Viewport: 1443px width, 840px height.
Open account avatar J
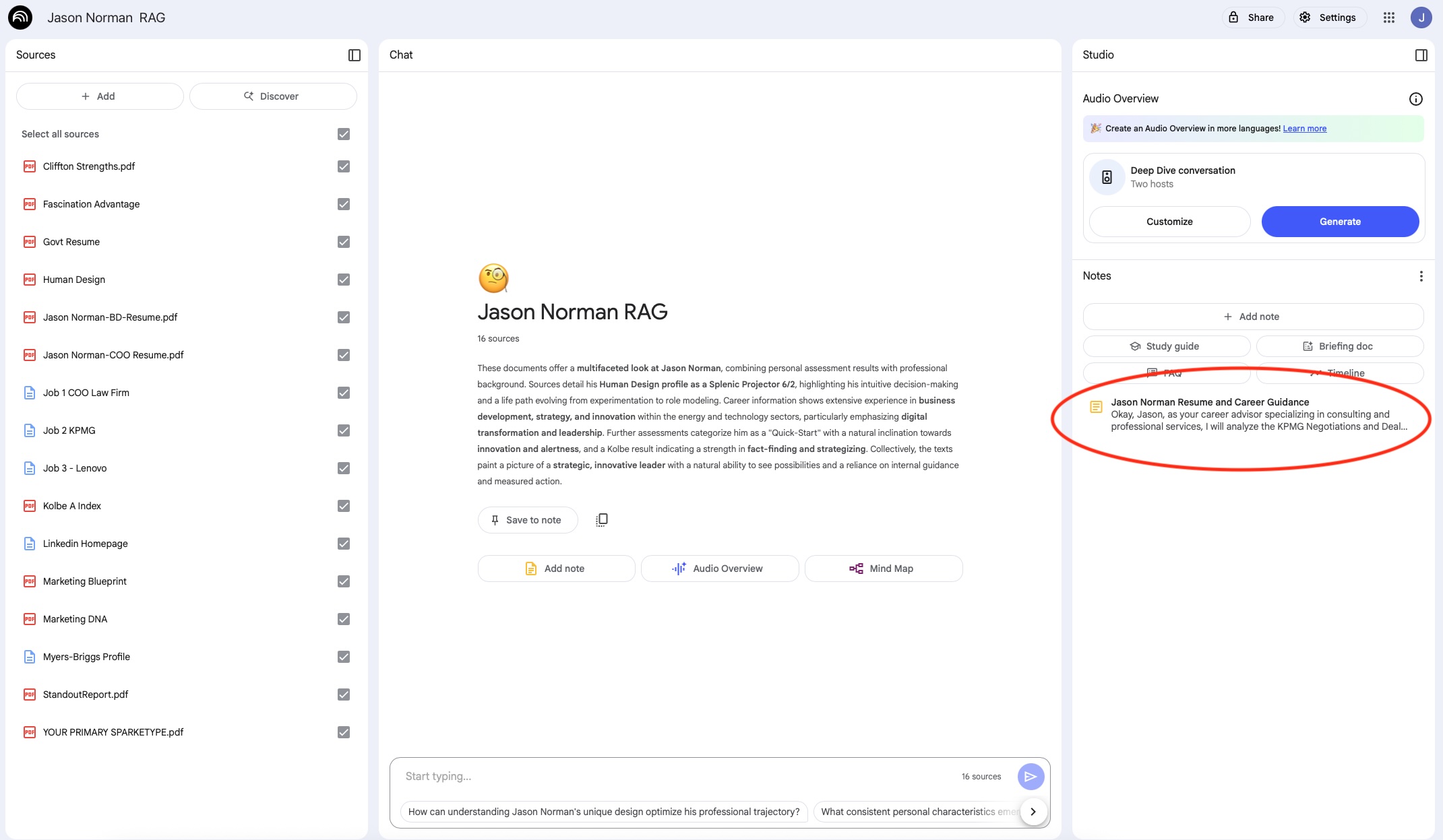1421,18
